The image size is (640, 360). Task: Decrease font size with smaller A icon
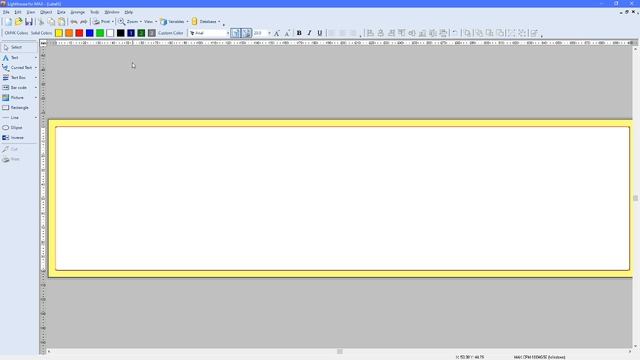(287, 33)
